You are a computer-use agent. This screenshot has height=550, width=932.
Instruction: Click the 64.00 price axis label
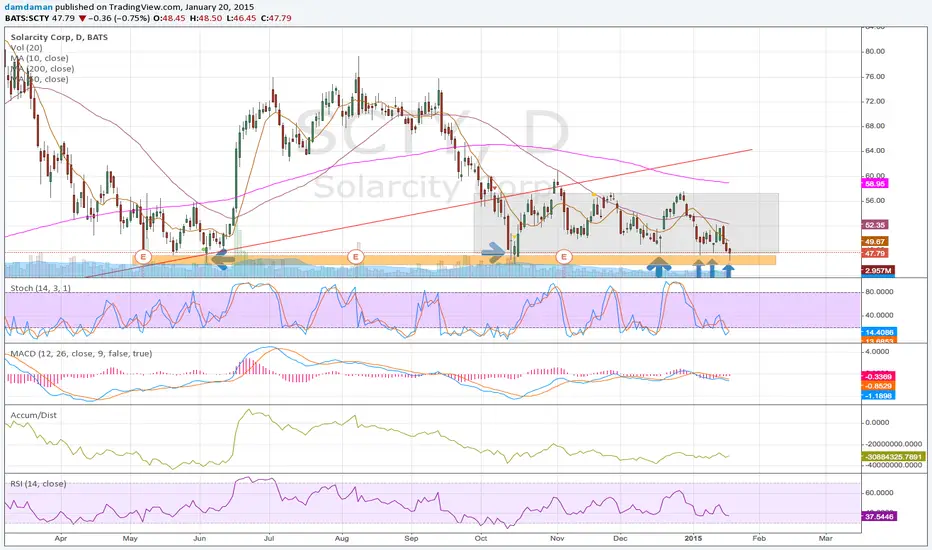(874, 150)
